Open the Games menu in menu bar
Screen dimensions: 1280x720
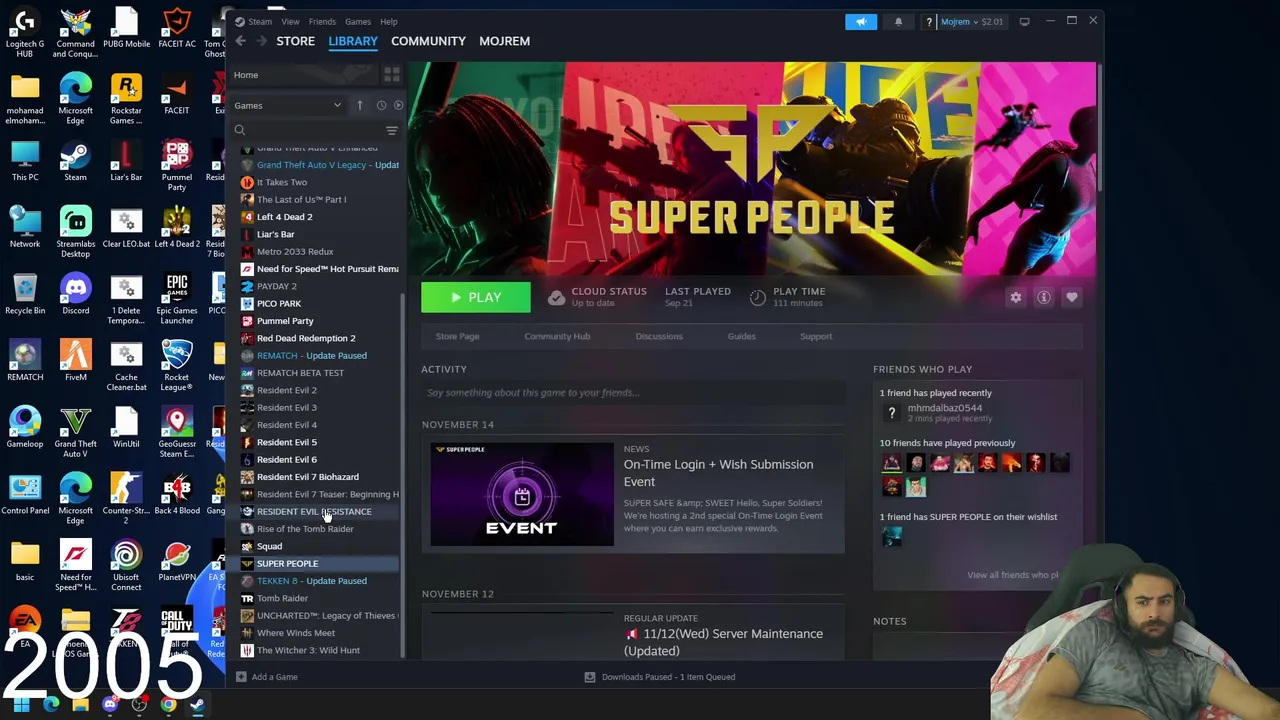click(358, 21)
